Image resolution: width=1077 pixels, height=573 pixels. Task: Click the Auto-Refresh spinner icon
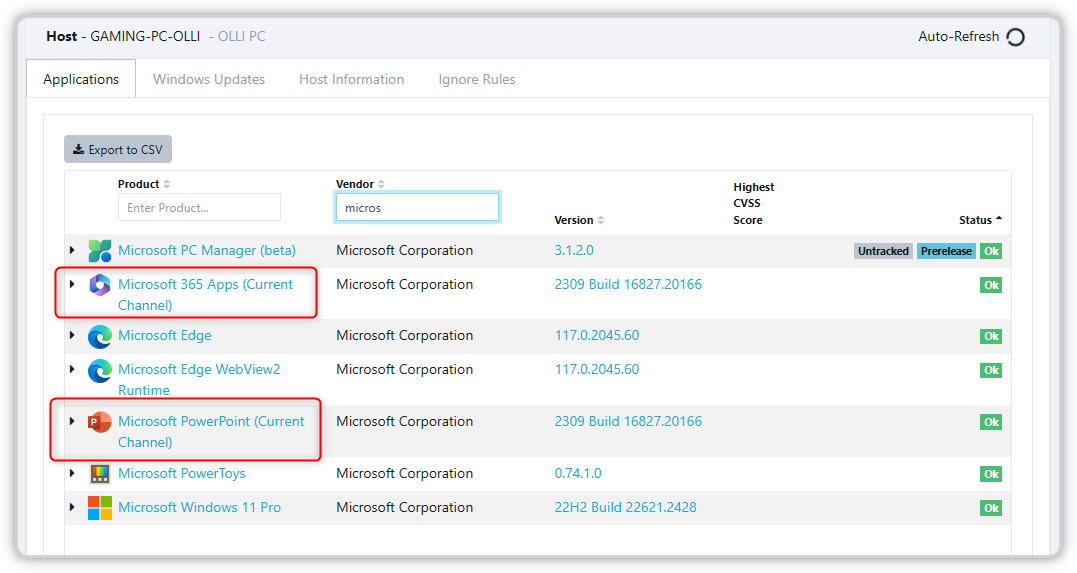point(1015,37)
